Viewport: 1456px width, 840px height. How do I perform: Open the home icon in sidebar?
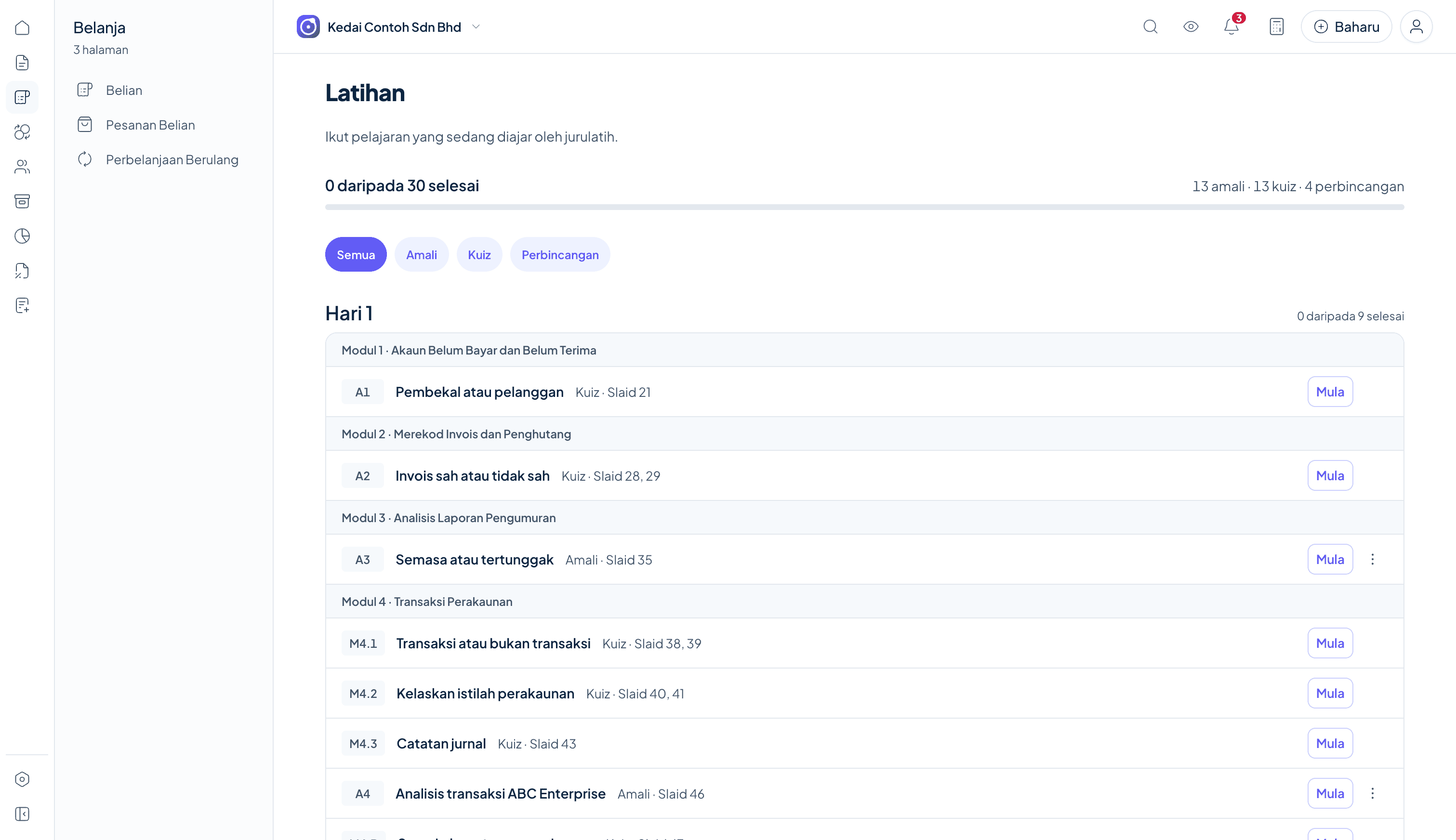(x=22, y=27)
